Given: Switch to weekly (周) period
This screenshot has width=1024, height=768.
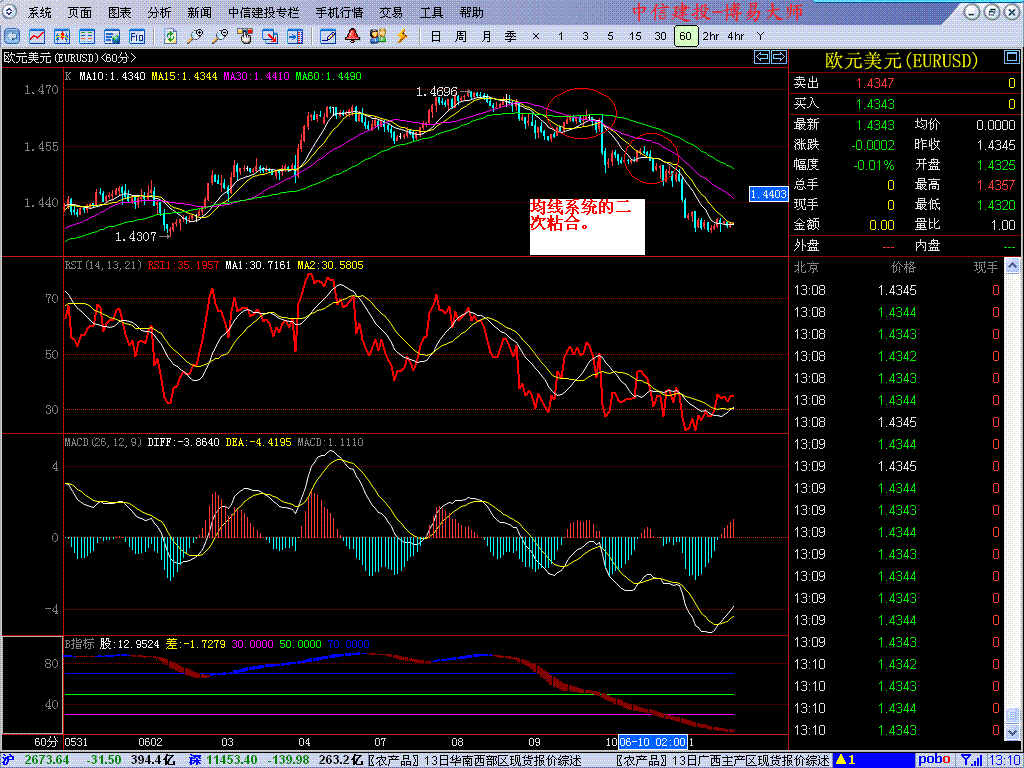Looking at the screenshot, I should pos(460,36).
